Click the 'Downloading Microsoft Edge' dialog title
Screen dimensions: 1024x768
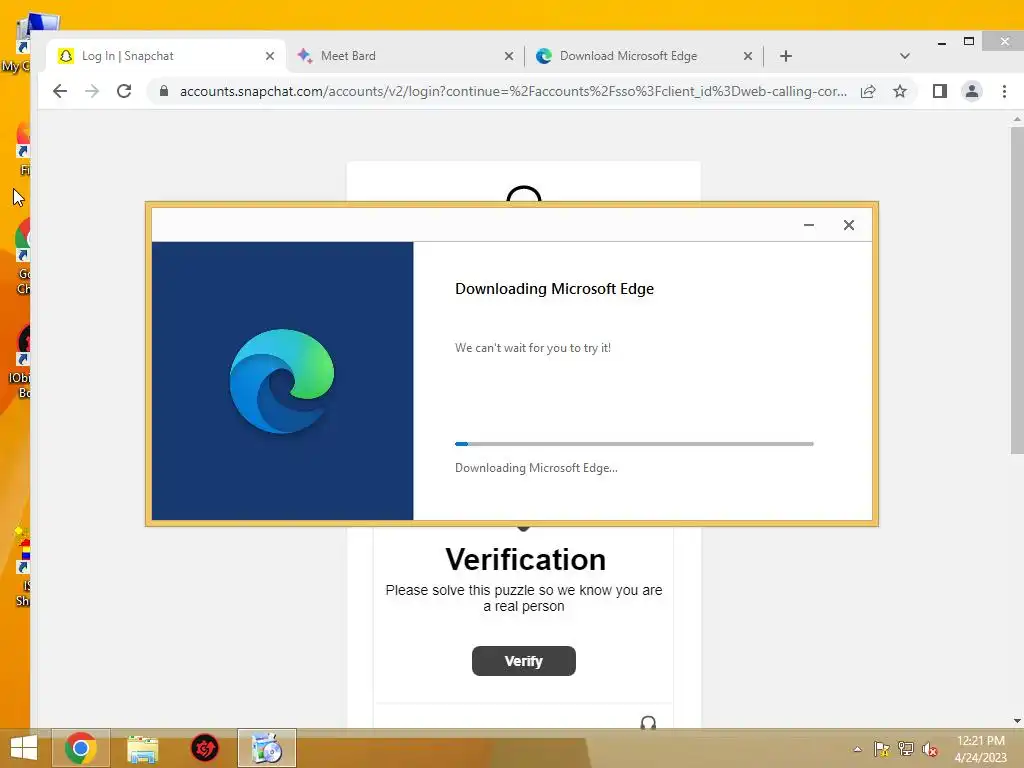554,289
